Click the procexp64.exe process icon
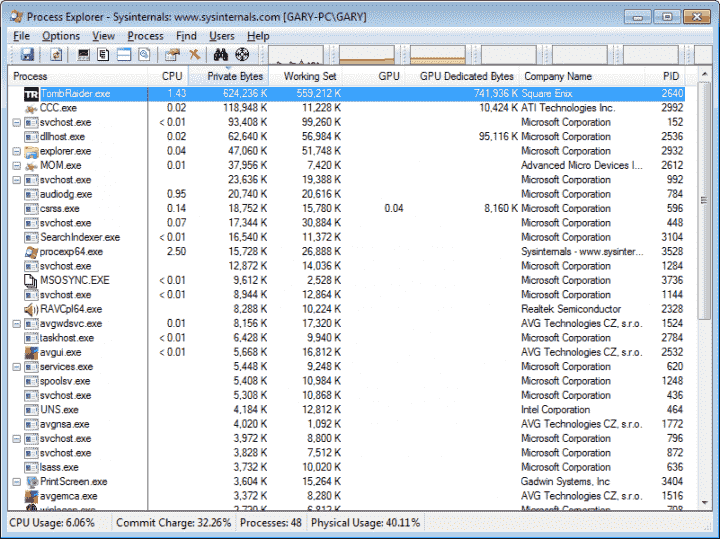The height and width of the screenshot is (539, 720). tap(31, 252)
